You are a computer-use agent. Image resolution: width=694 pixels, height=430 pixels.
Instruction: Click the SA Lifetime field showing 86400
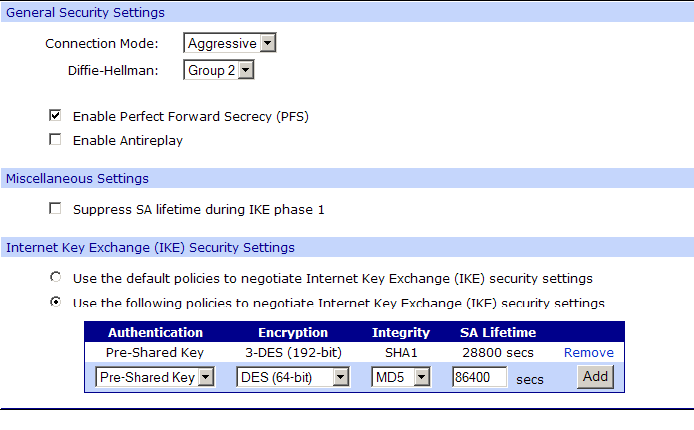coord(479,377)
